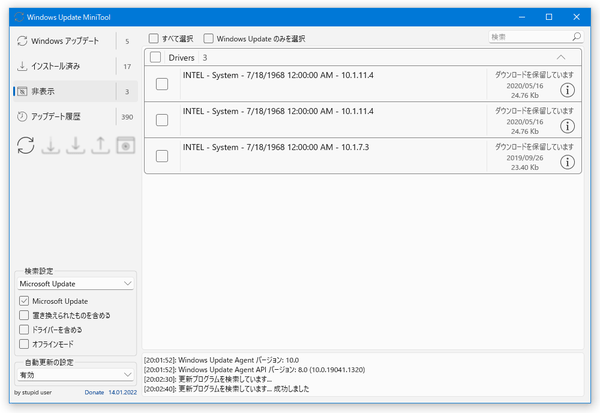Click the search magnifier icon

pyautogui.click(x=576, y=37)
